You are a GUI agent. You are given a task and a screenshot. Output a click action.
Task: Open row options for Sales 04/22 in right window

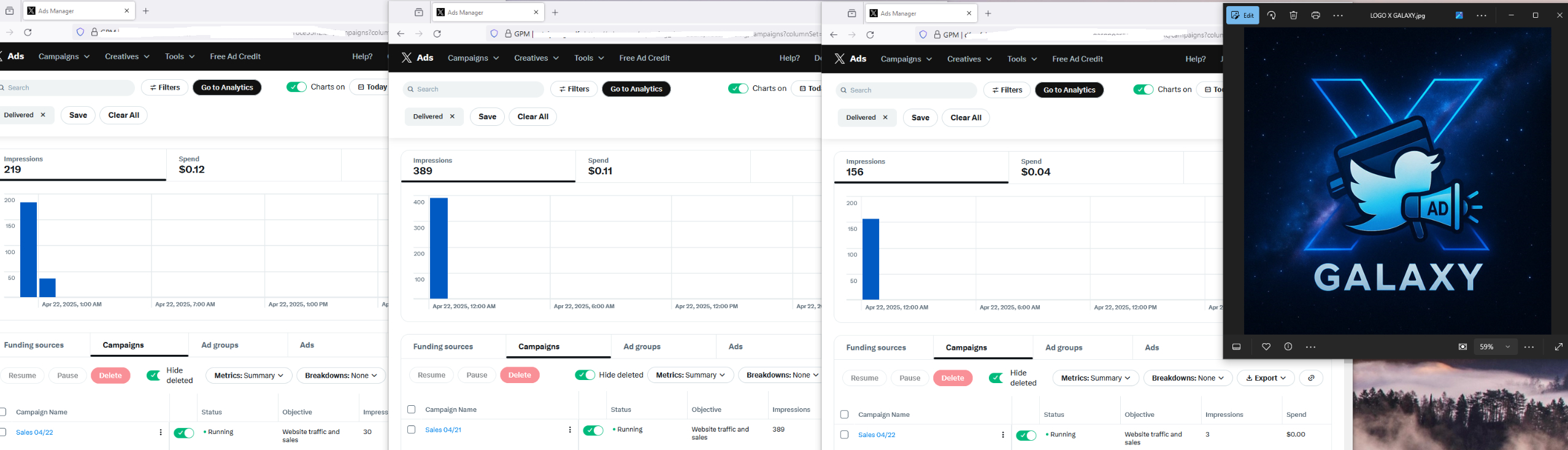(1003, 435)
